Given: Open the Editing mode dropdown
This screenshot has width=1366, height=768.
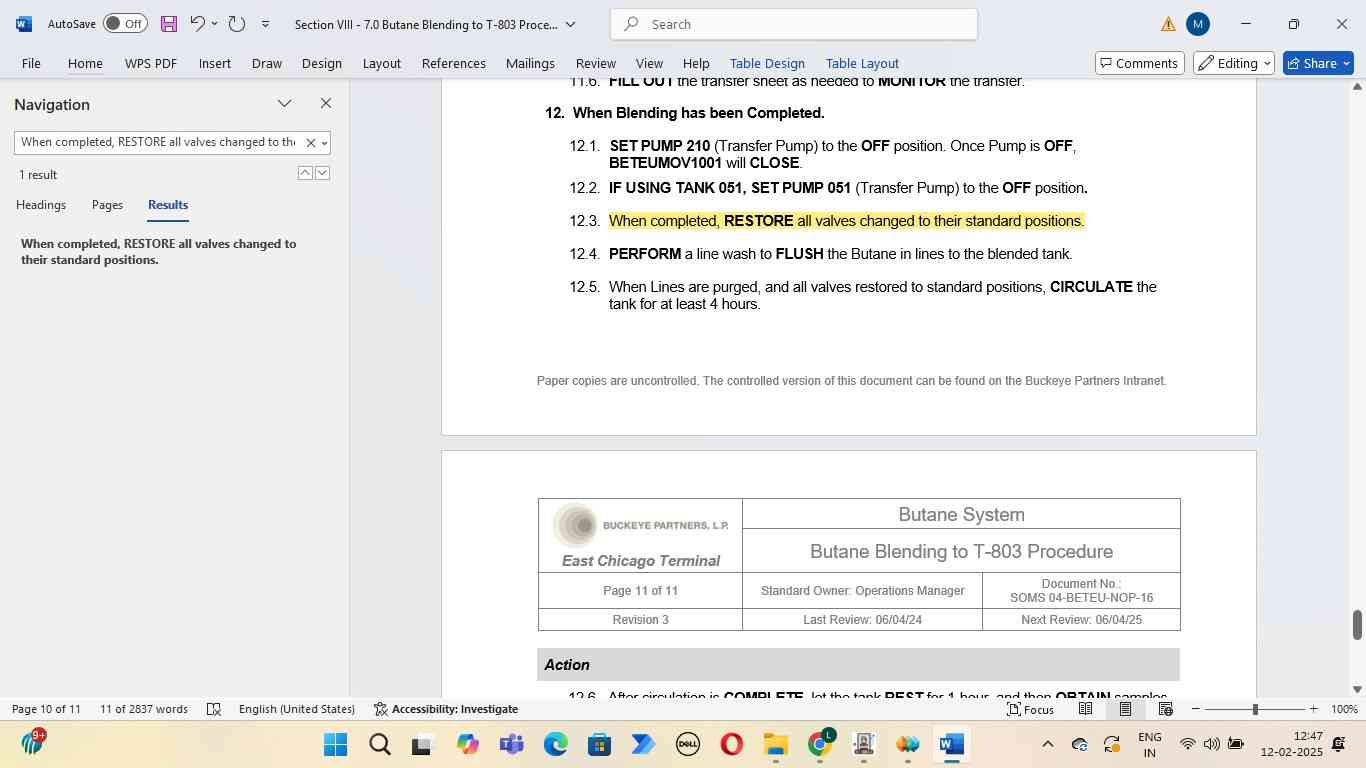Looking at the screenshot, I should point(1235,63).
